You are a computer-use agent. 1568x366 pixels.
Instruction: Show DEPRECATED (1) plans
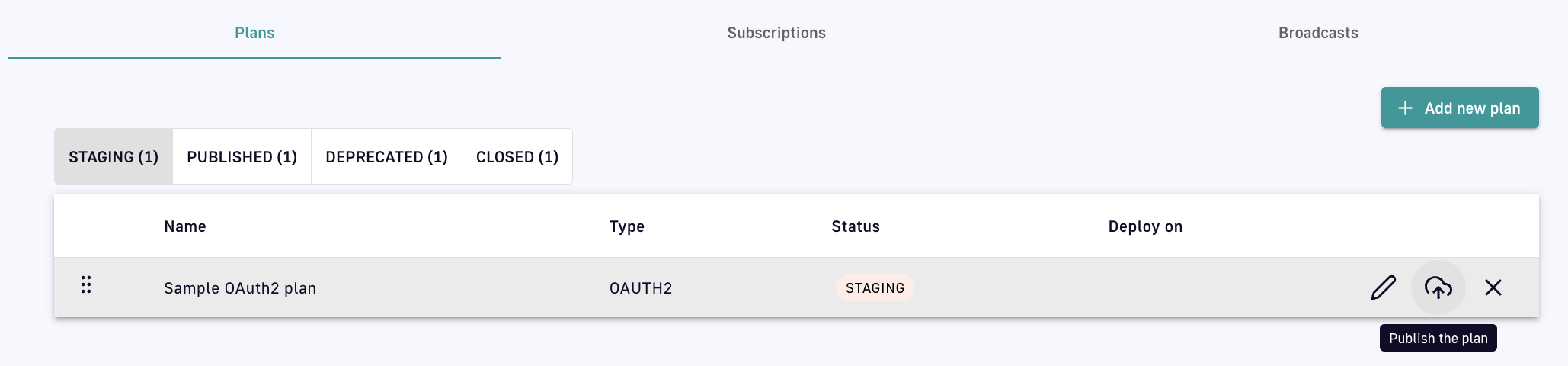tap(386, 156)
